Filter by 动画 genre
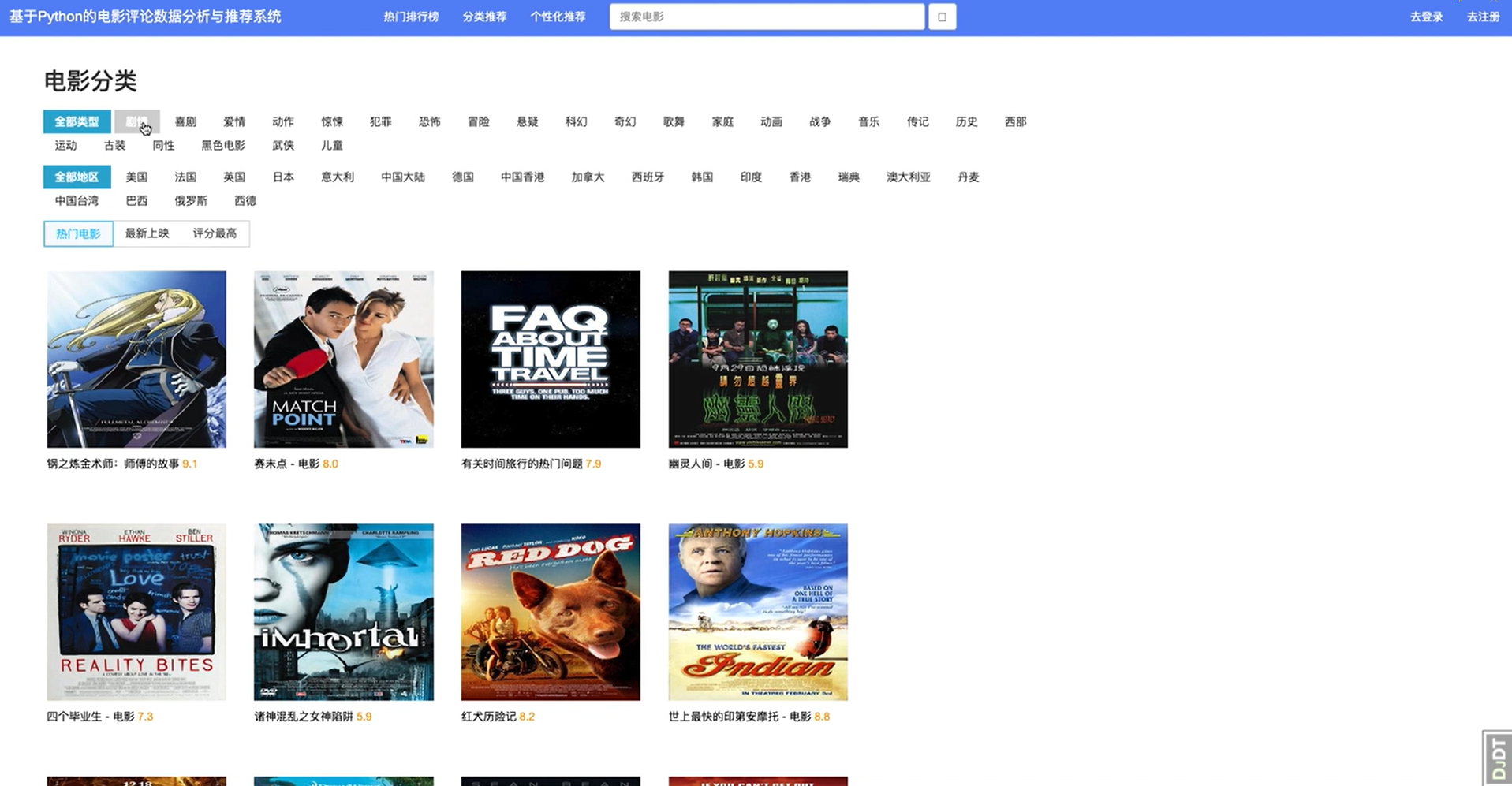This screenshot has height=786, width=1512. pos(771,121)
